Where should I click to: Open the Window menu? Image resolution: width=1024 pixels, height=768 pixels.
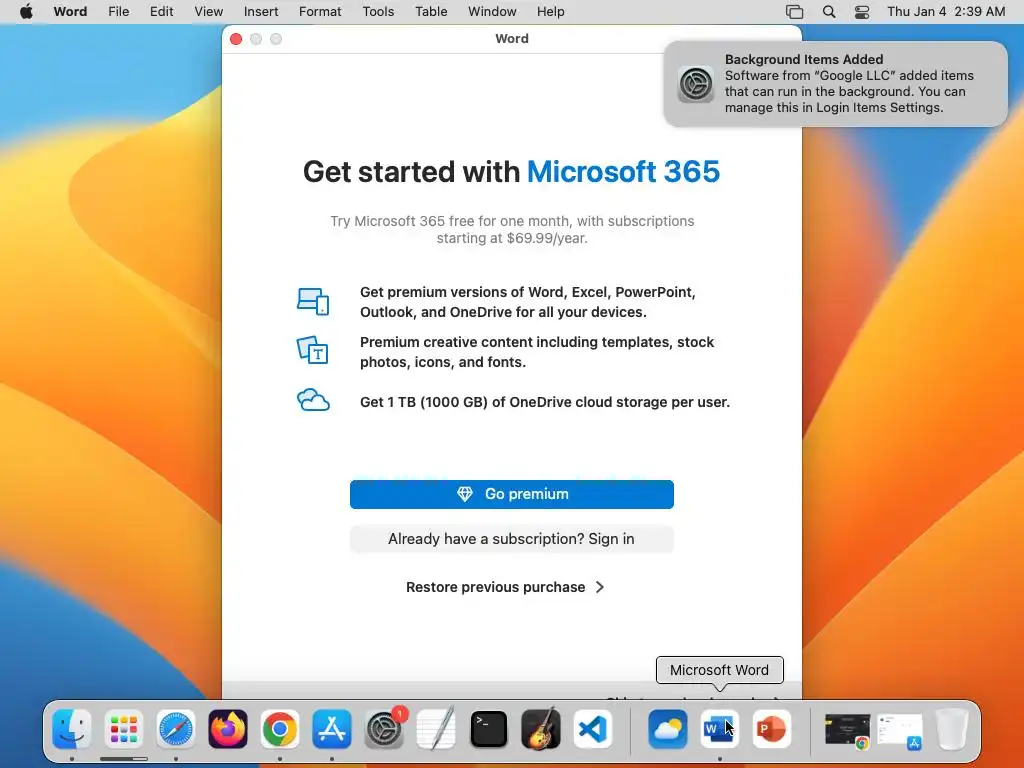tap(492, 12)
